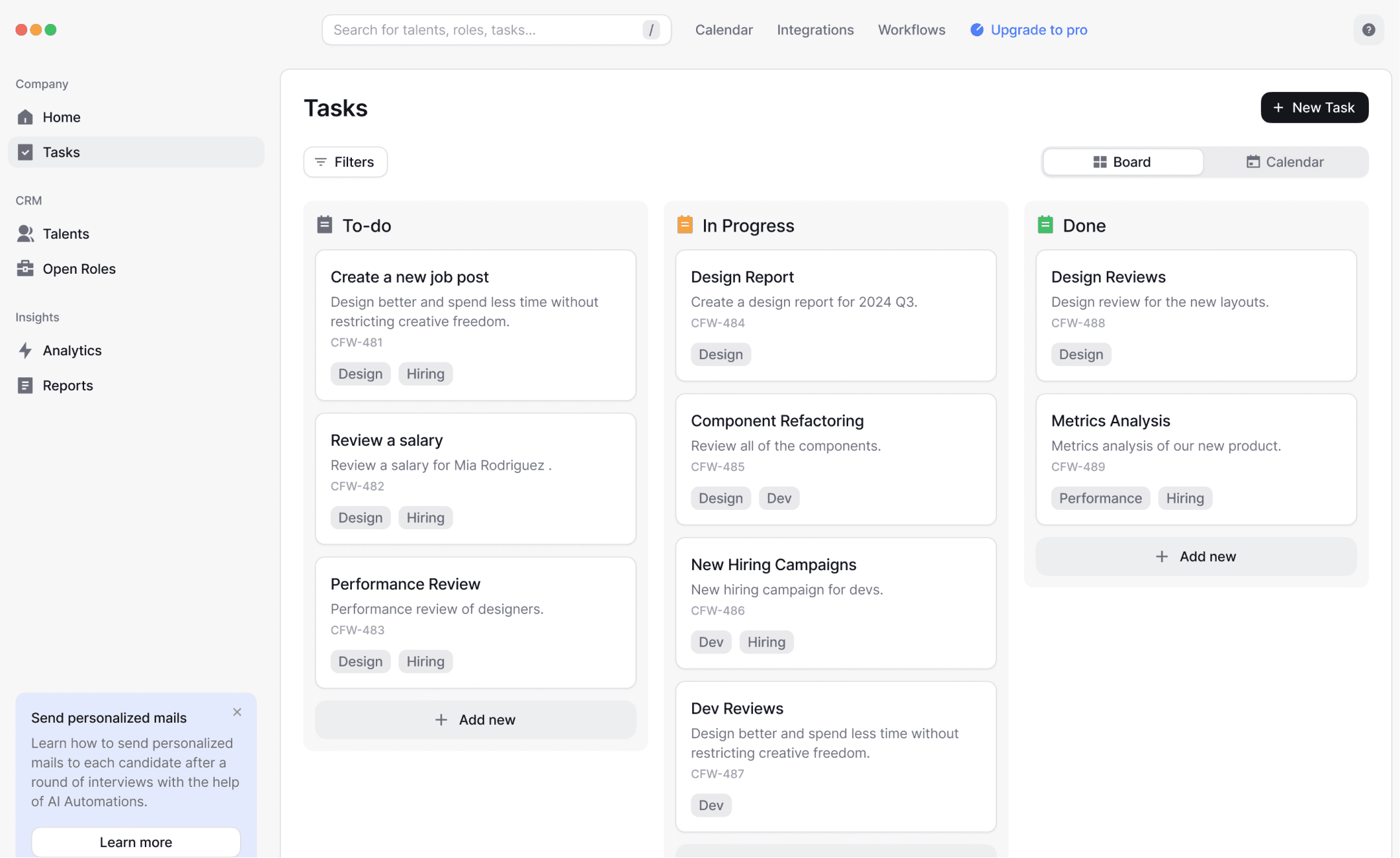Open the Component Refactoring task card
This screenshot has height=858, width=1400.
[835, 458]
